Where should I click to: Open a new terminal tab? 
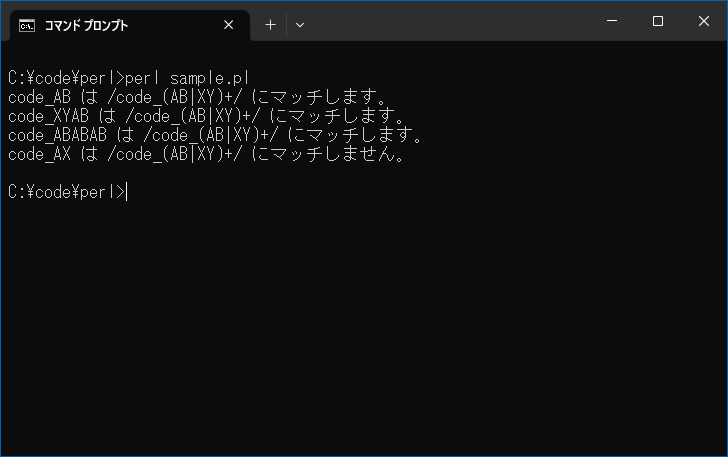(x=270, y=25)
